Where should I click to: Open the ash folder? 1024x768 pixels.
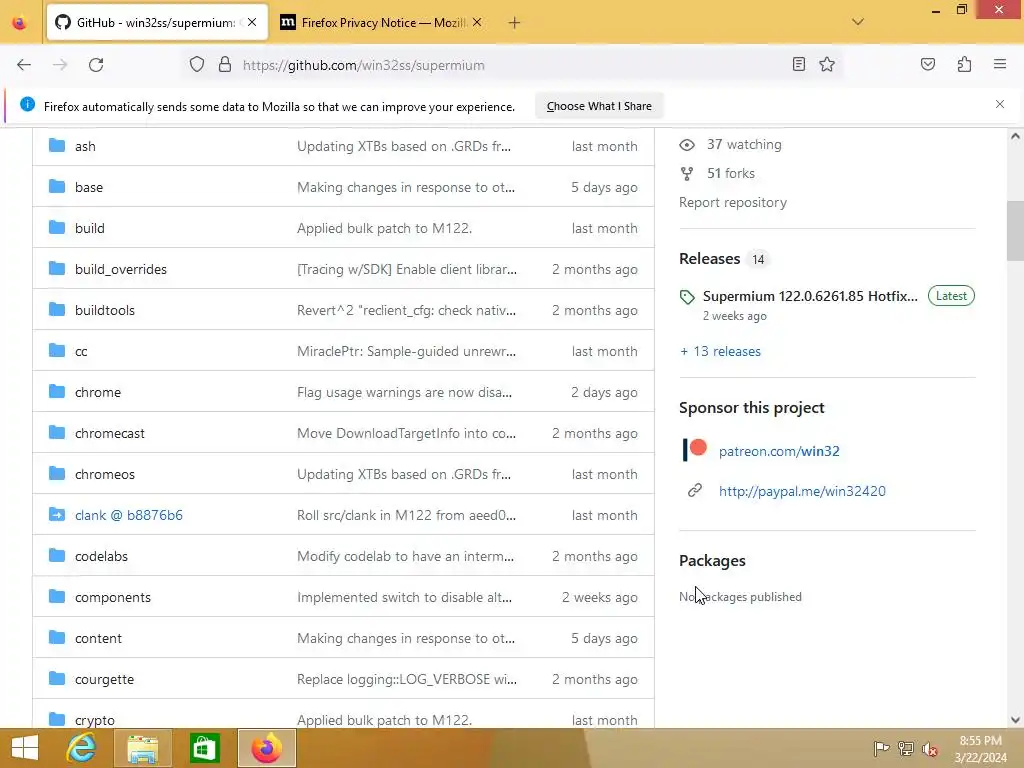coord(85,146)
